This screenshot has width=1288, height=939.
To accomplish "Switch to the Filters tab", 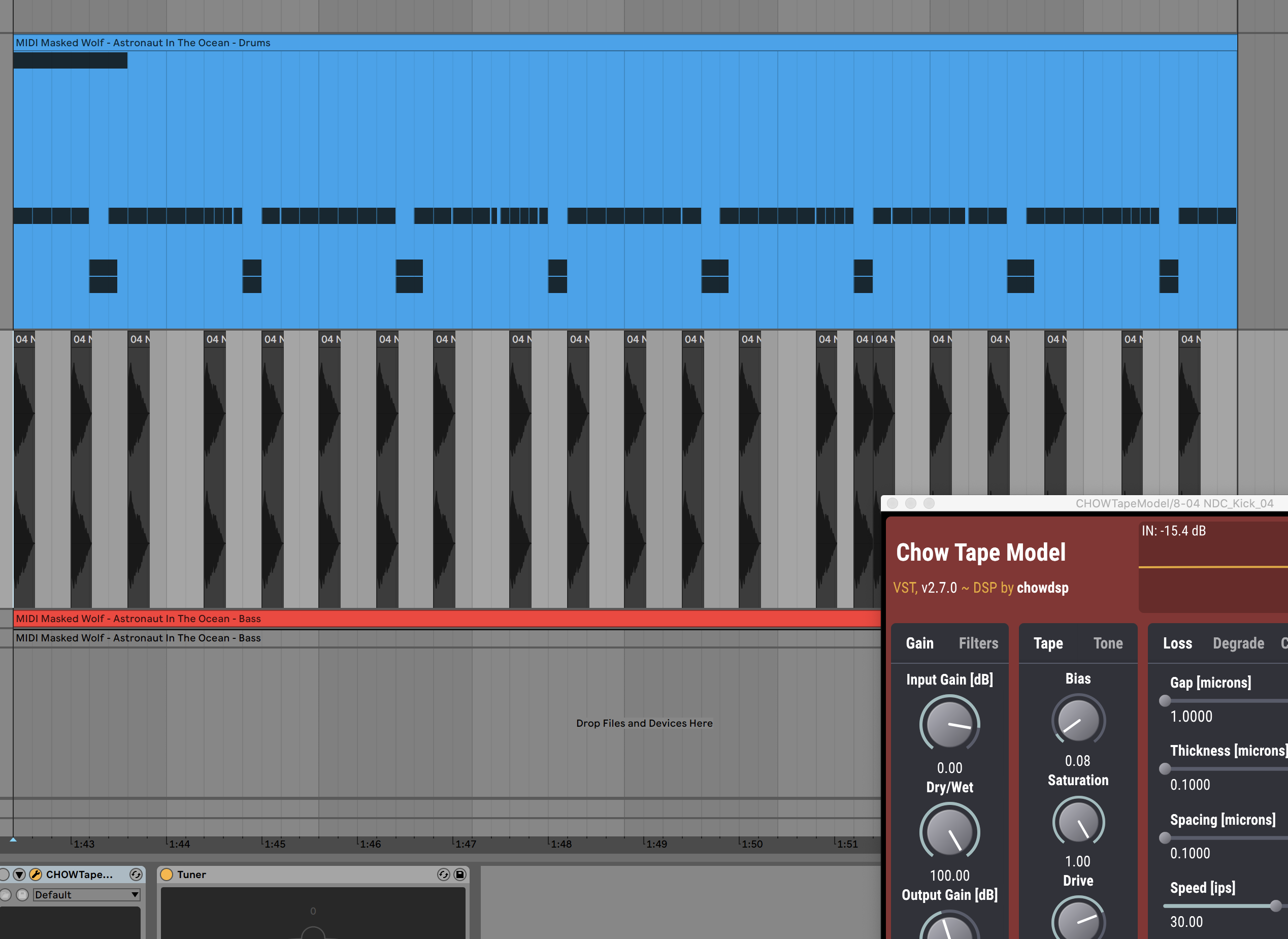I will (978, 643).
